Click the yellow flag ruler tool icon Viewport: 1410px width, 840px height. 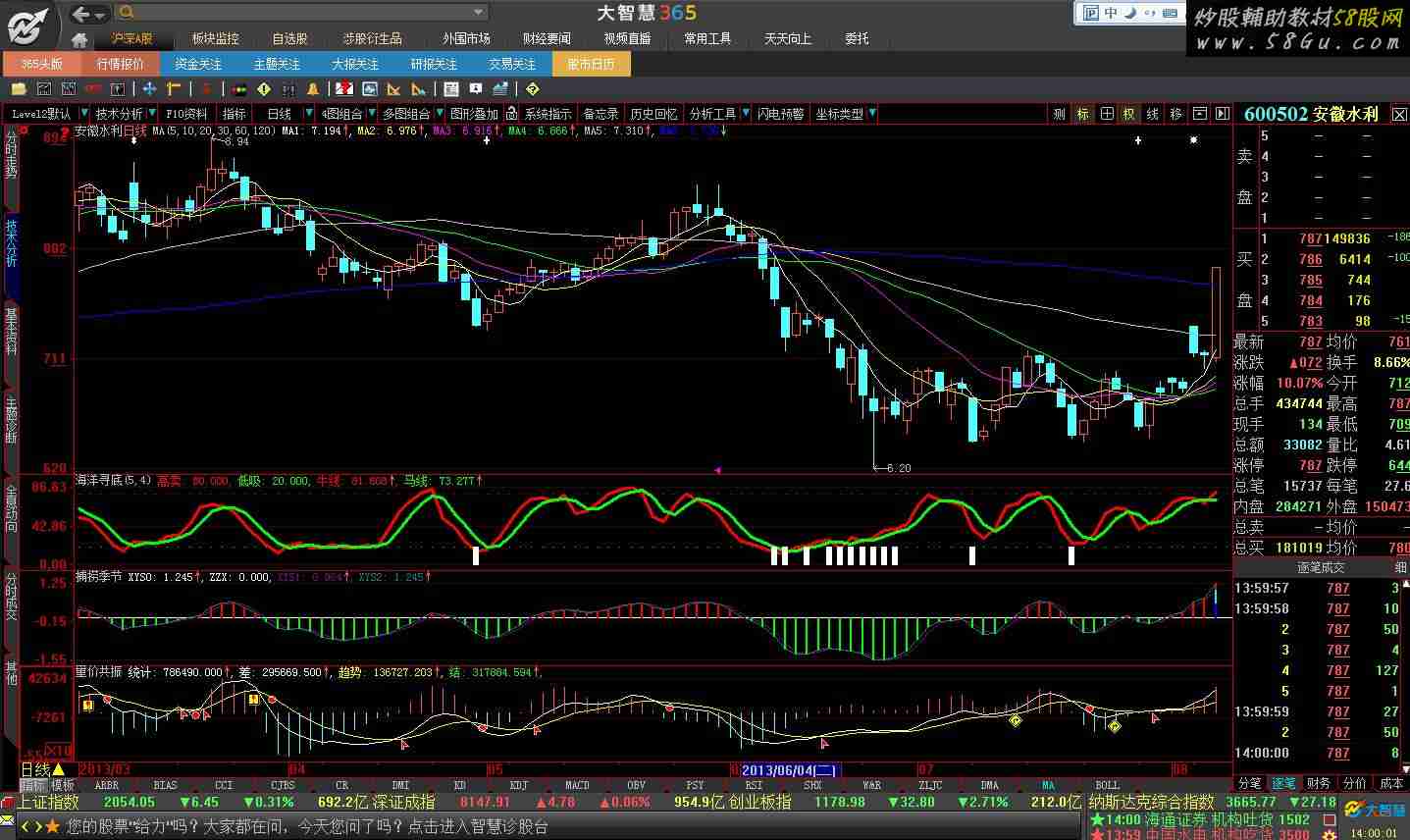(x=175, y=89)
